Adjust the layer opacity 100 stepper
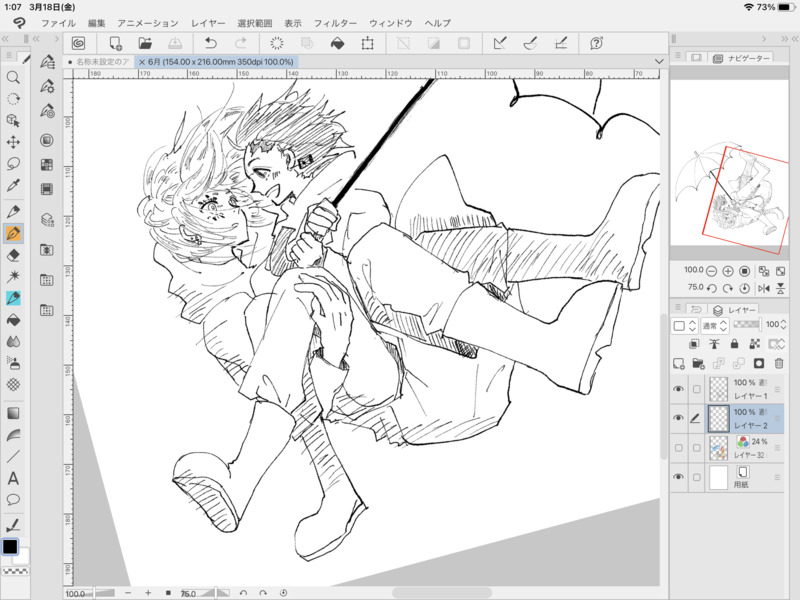The image size is (800, 600). (784, 324)
